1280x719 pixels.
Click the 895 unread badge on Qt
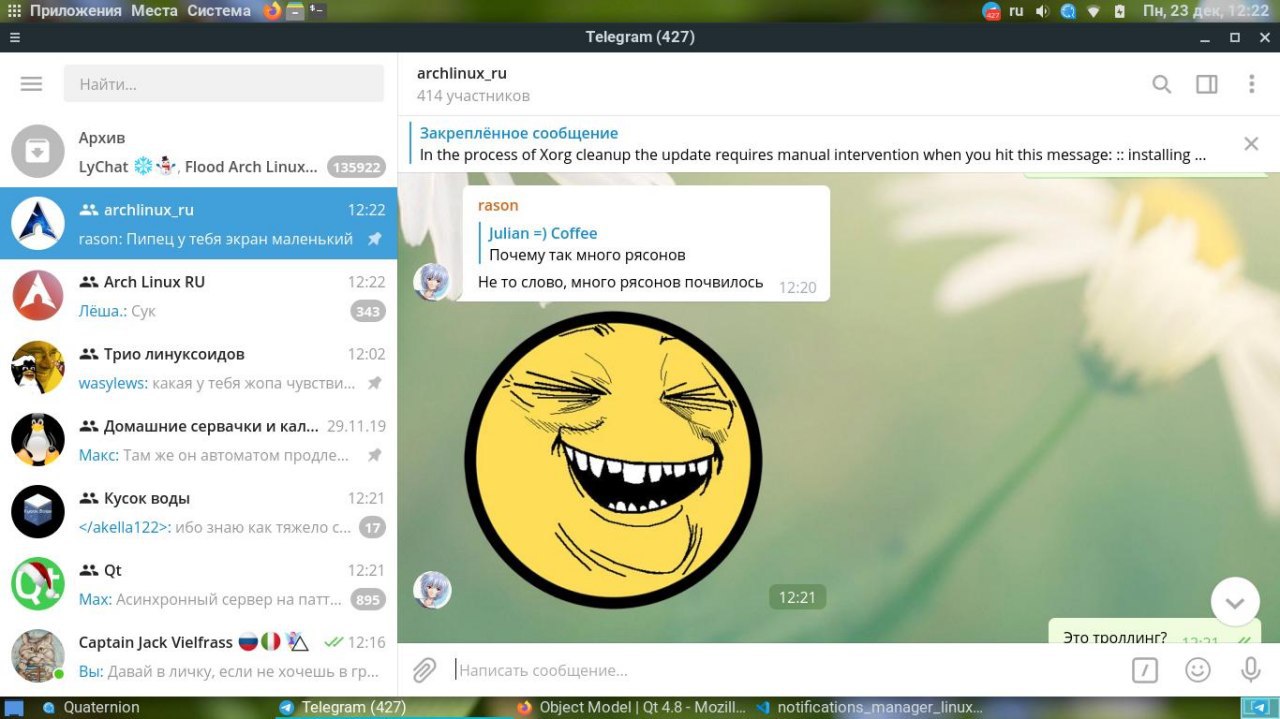click(368, 599)
